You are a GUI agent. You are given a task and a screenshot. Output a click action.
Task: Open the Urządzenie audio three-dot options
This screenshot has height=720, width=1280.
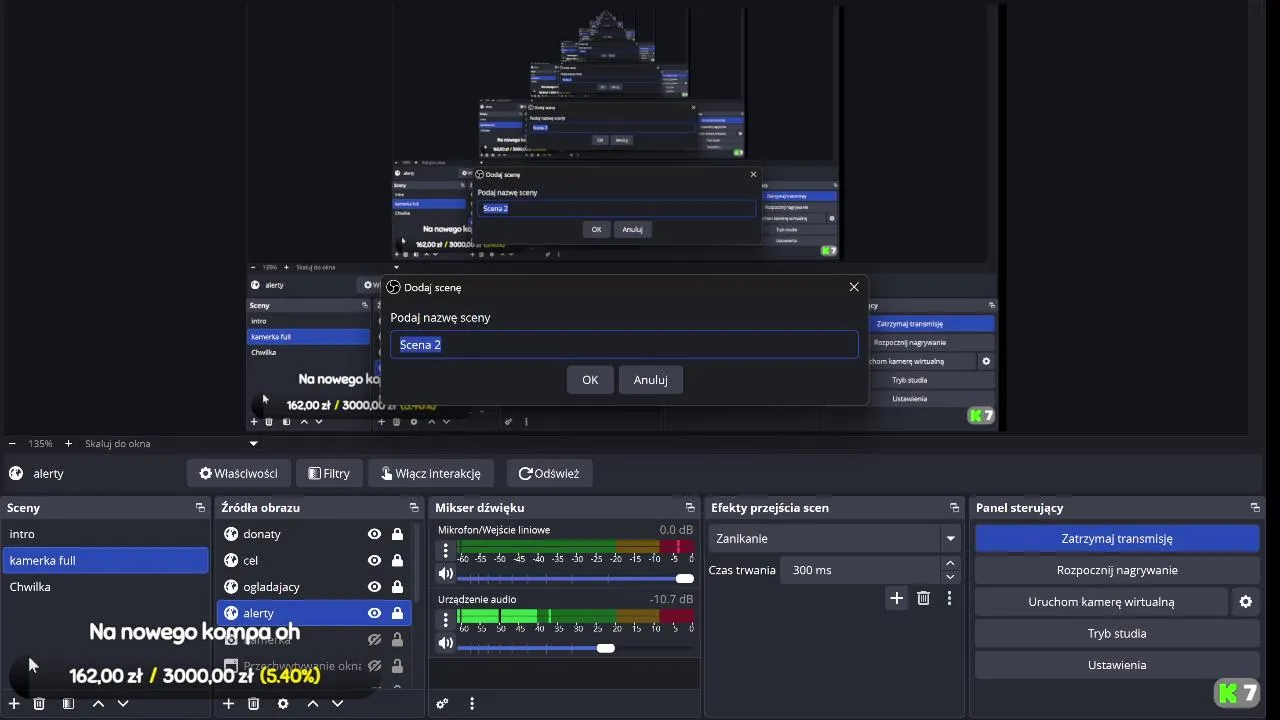[x=446, y=620]
